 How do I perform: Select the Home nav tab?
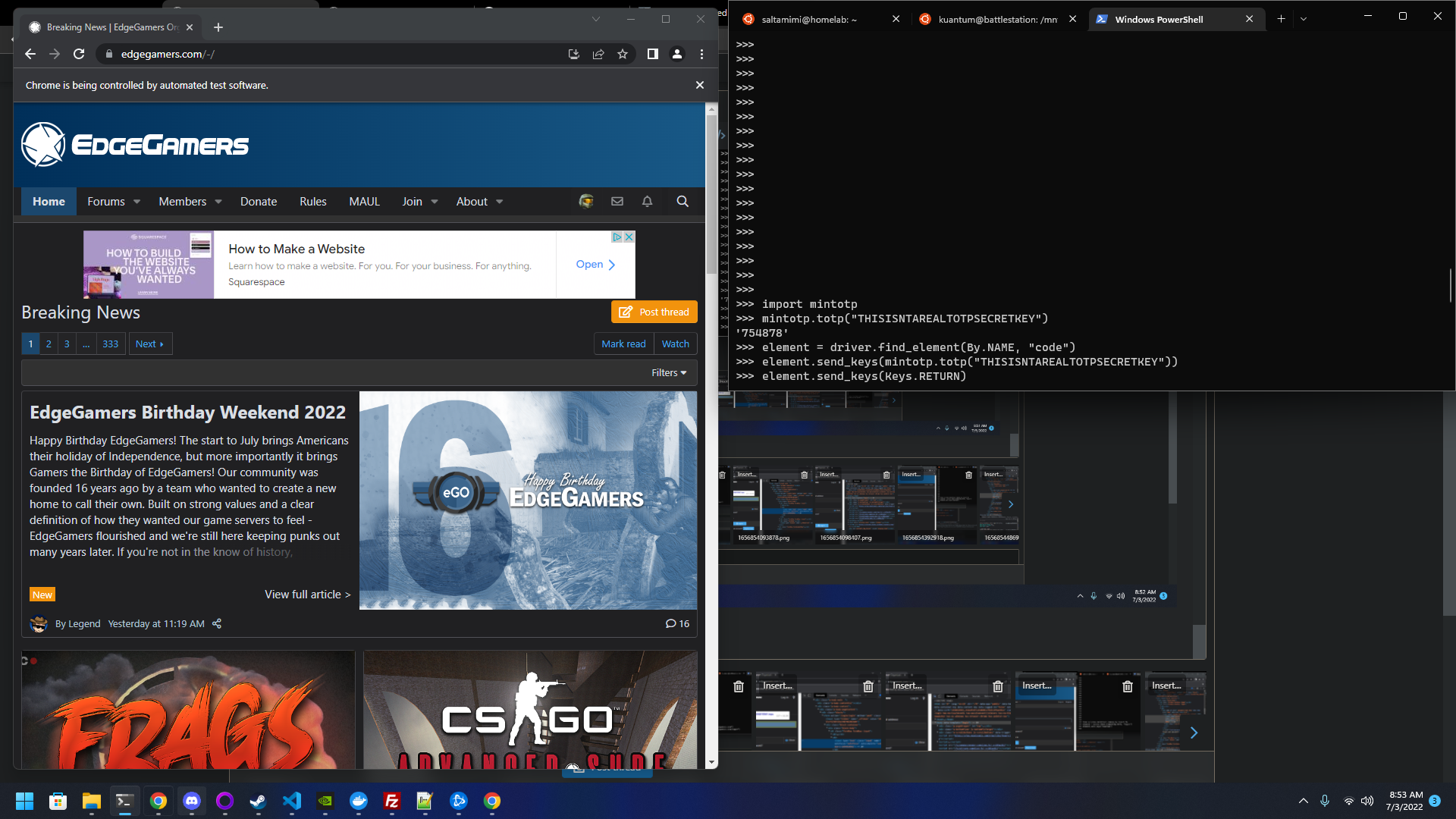tap(49, 201)
